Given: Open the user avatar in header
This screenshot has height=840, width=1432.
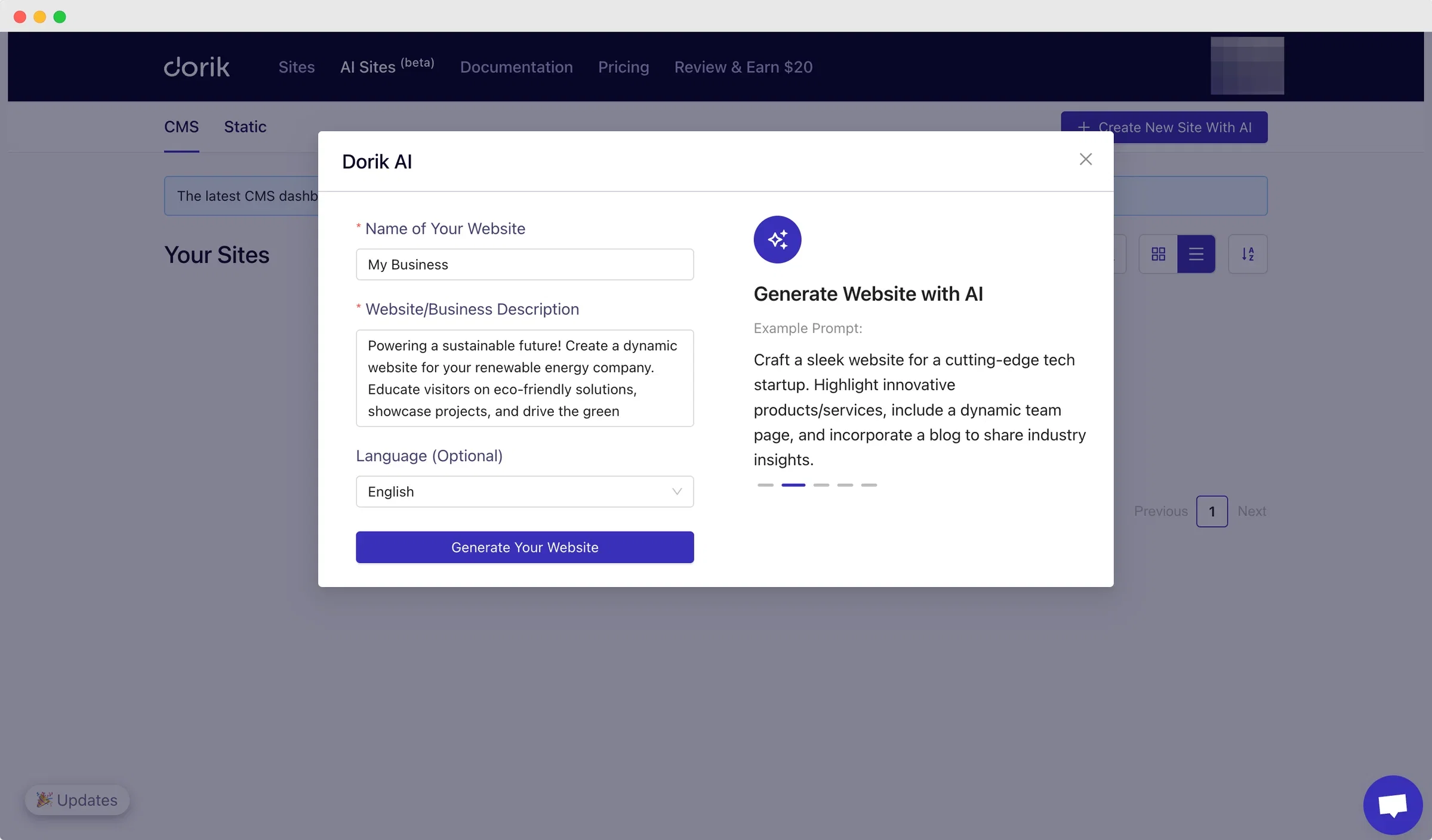Looking at the screenshot, I should (1247, 66).
